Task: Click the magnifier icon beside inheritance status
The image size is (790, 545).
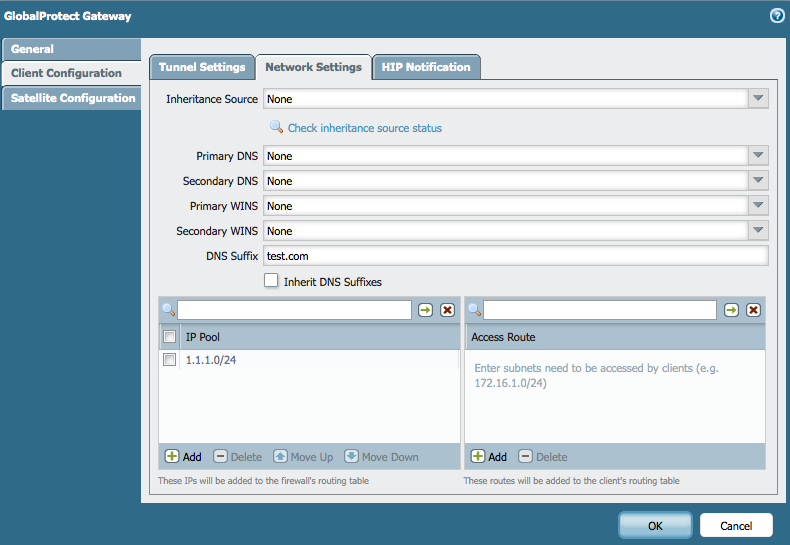Action: (276, 128)
